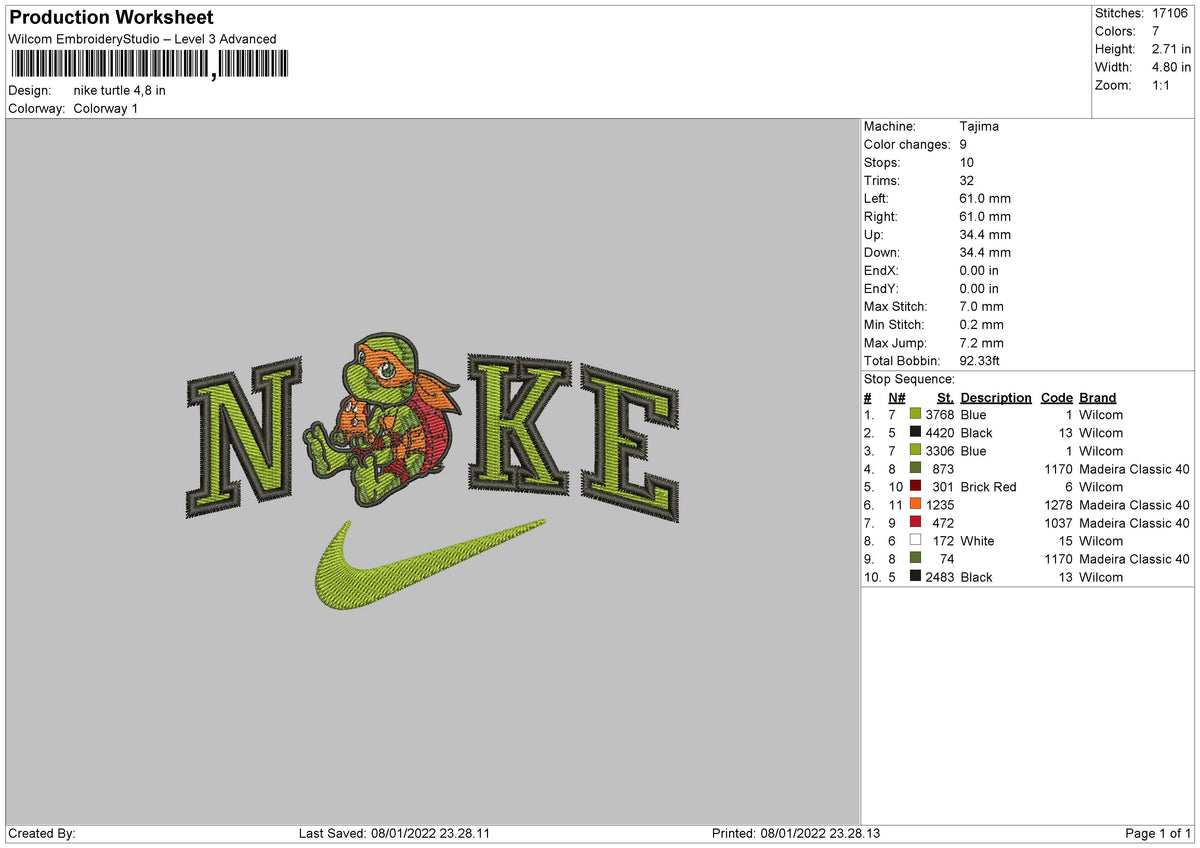Click the olive green swatch in row 4
This screenshot has width=1200, height=848.
915,469
